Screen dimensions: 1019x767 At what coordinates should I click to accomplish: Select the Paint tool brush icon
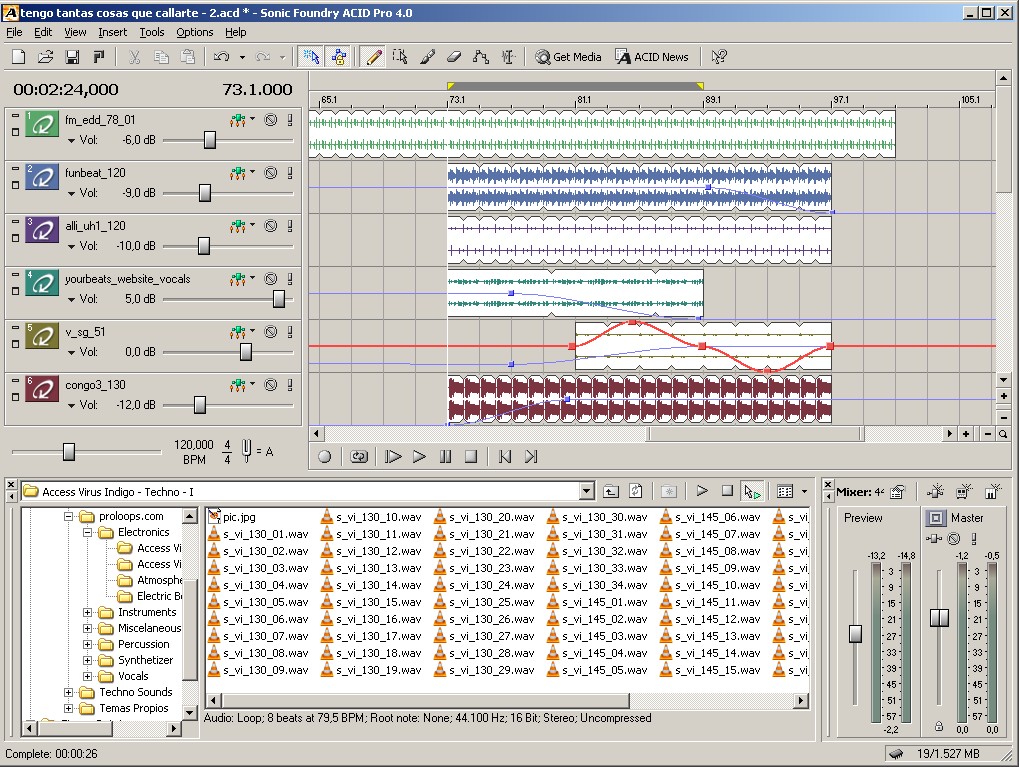click(x=427, y=57)
